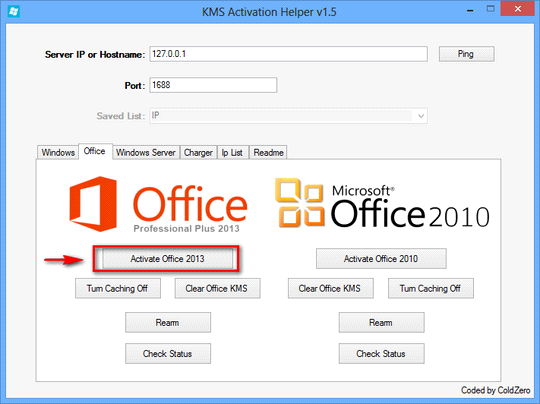Turn Caching Off for Office 2013
This screenshot has width=540, height=404.
coord(118,288)
